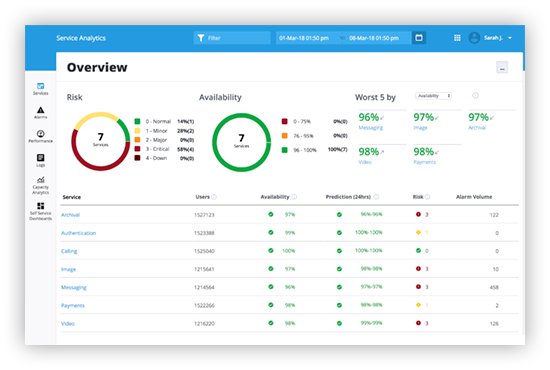
Task: Click the orange 76 - 95% availability swatch
Action: 284,136
